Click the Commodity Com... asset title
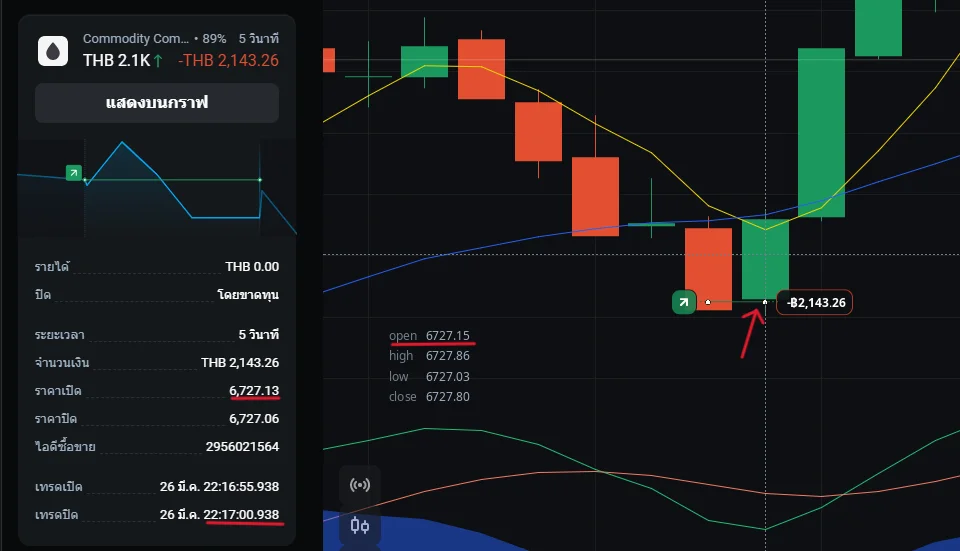Viewport: 960px width, 551px height. click(136, 39)
